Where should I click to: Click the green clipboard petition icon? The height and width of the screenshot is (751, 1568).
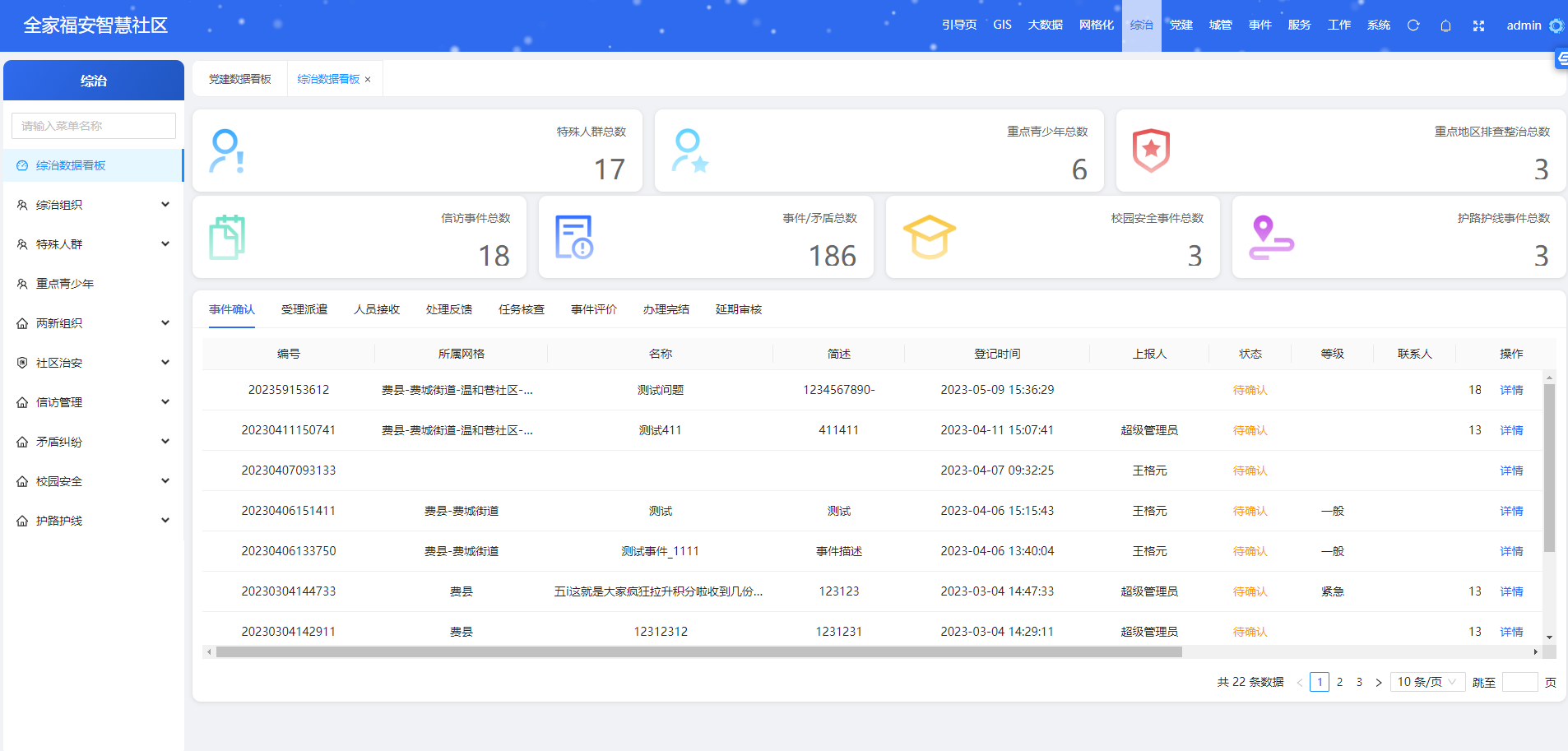[227, 237]
